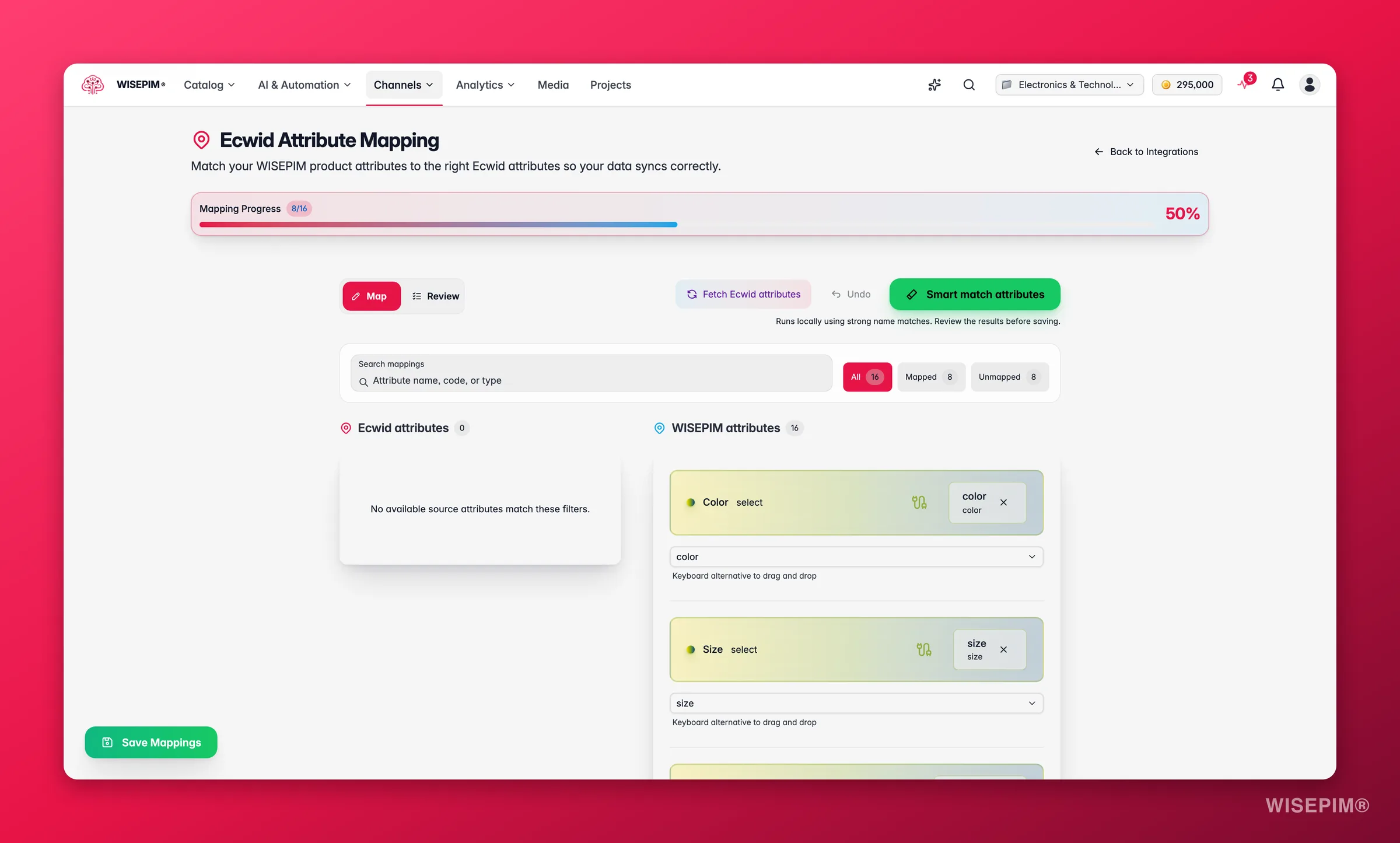
Task: Click the 50% progress value
Action: [x=1182, y=213]
